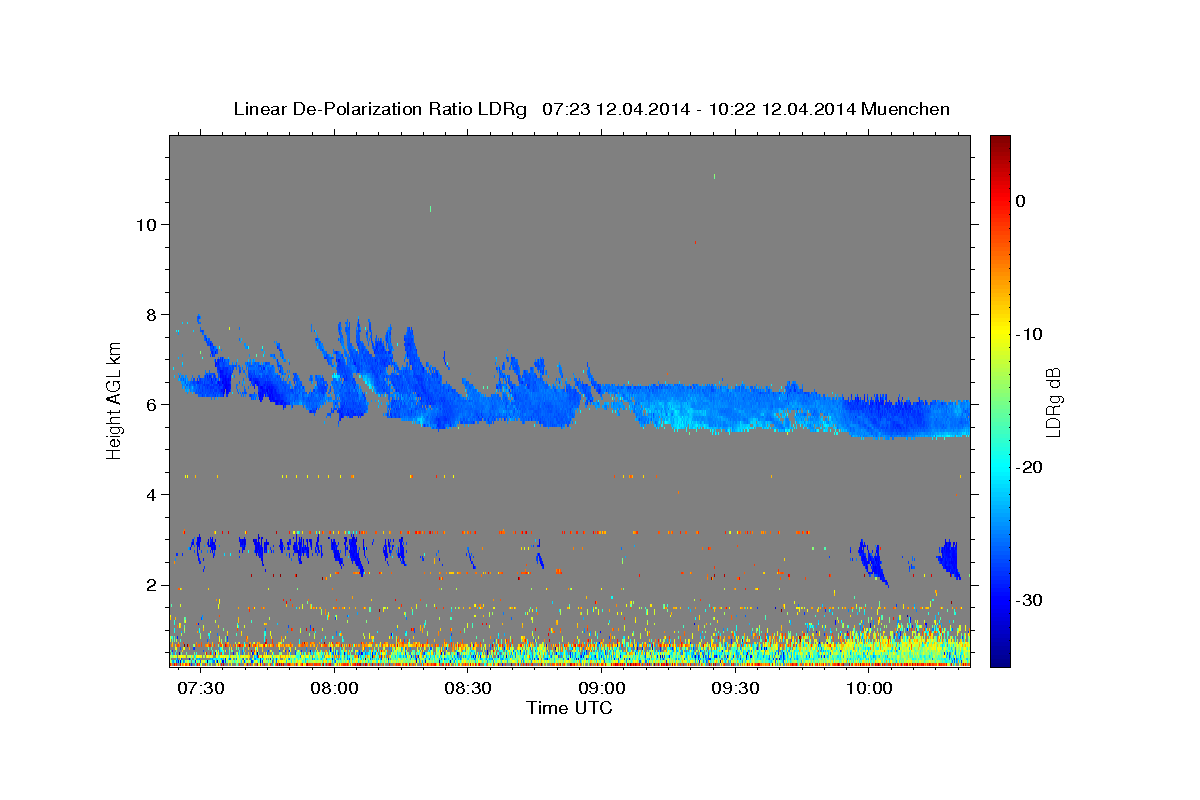Screen dimensions: 1200x800
Task: Click the 'Time UTC' axis label
Action: point(569,708)
